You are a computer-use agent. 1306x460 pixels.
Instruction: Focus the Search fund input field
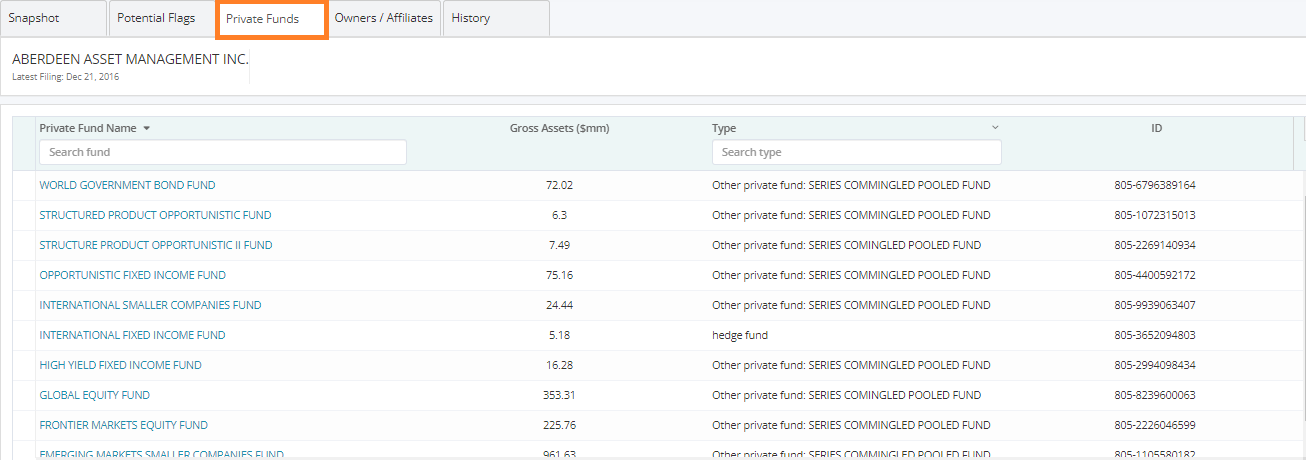(223, 152)
